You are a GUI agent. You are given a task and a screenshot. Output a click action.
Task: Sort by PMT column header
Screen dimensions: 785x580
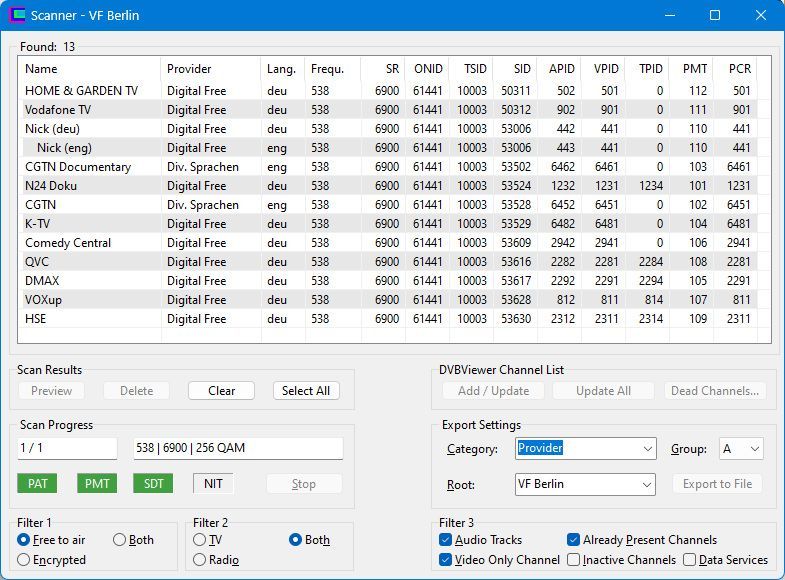(691, 69)
